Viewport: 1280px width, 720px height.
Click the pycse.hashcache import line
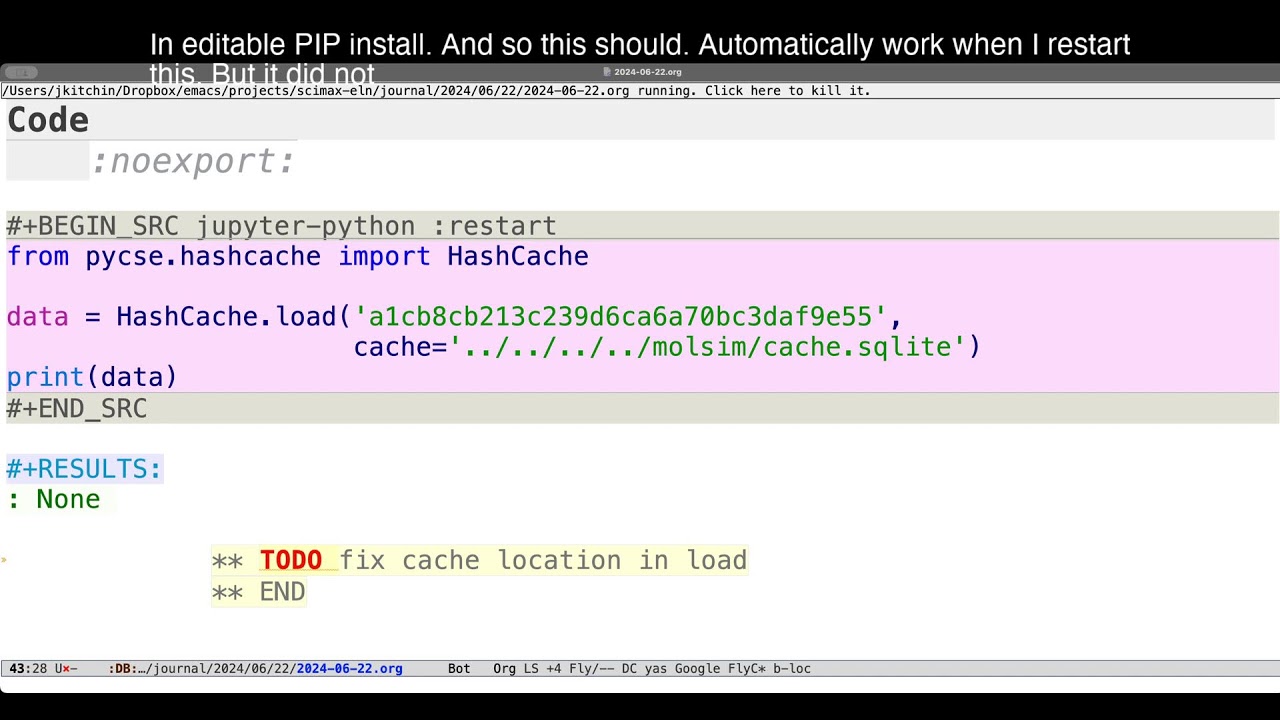point(298,256)
